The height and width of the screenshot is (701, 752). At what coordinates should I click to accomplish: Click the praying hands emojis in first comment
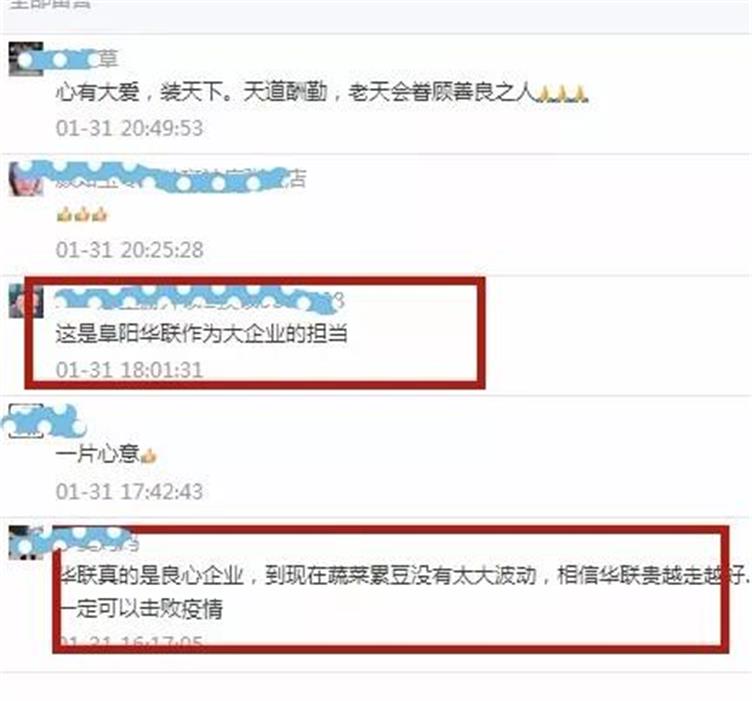coord(562,93)
